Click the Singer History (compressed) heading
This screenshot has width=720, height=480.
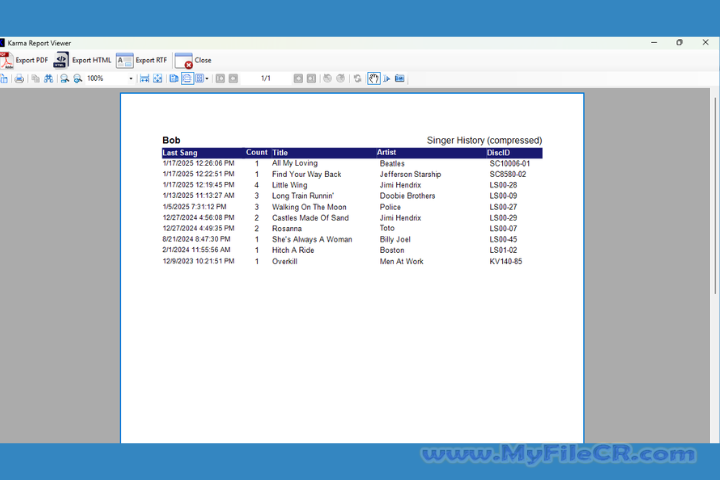[x=484, y=140]
